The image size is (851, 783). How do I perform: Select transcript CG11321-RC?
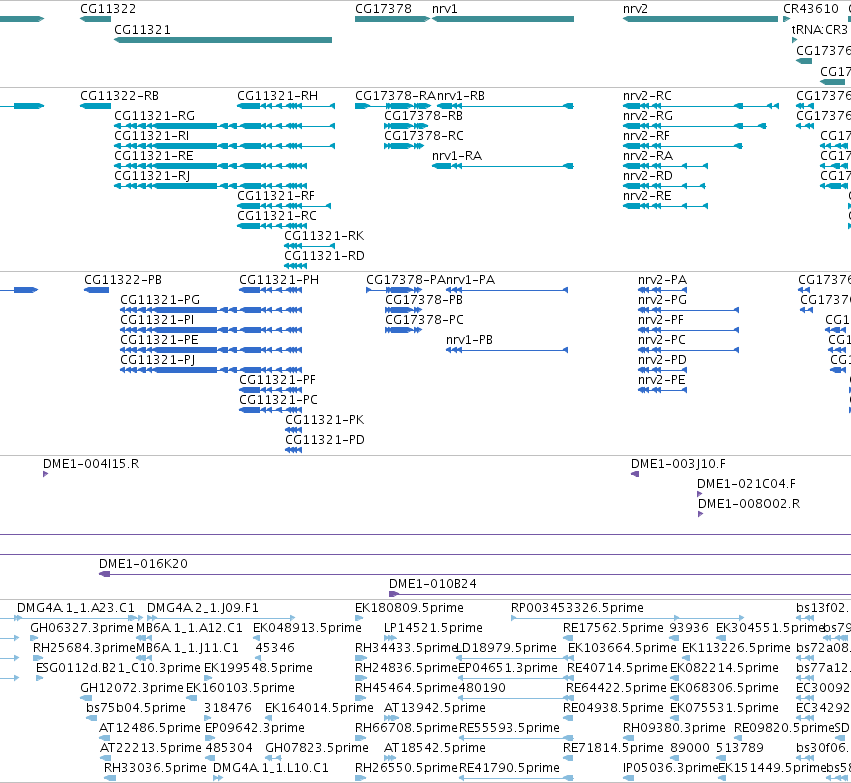(x=270, y=226)
